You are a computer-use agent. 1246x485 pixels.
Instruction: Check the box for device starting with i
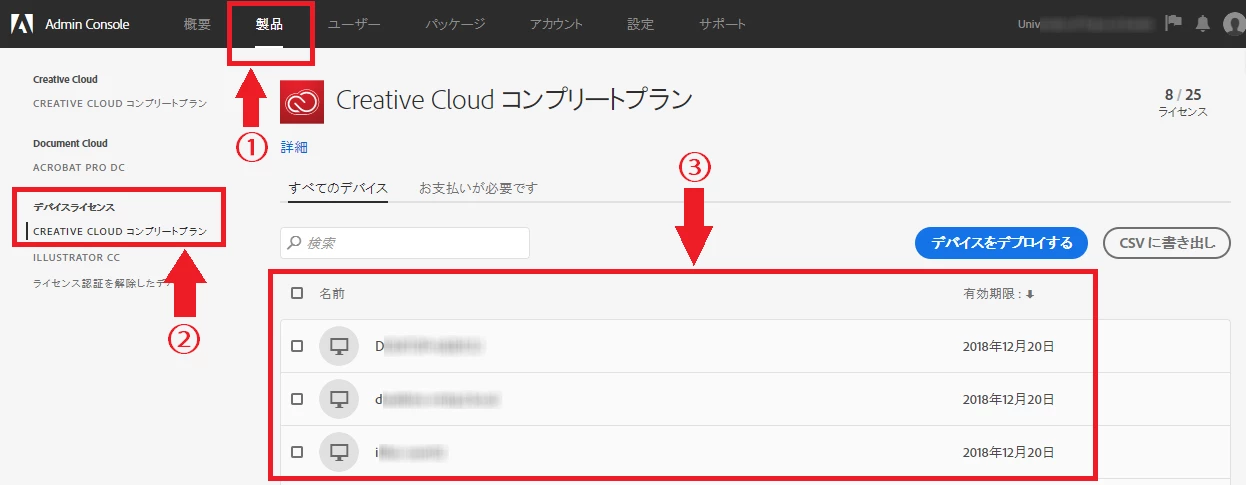tap(296, 452)
